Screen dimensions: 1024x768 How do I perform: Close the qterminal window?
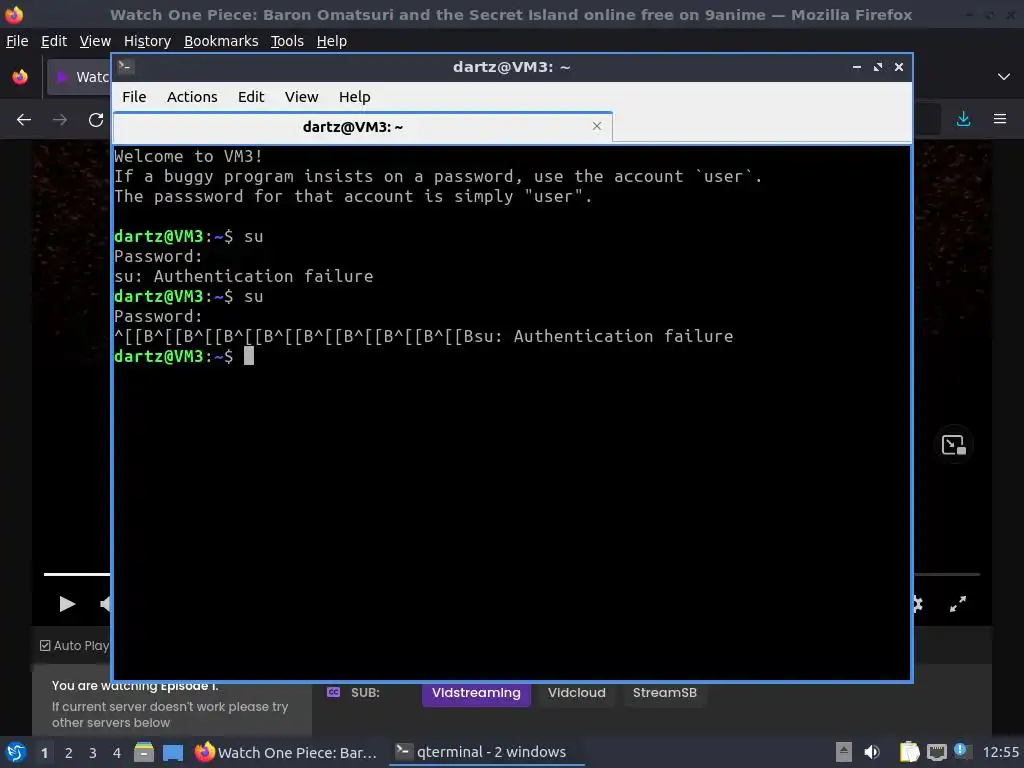tap(899, 67)
